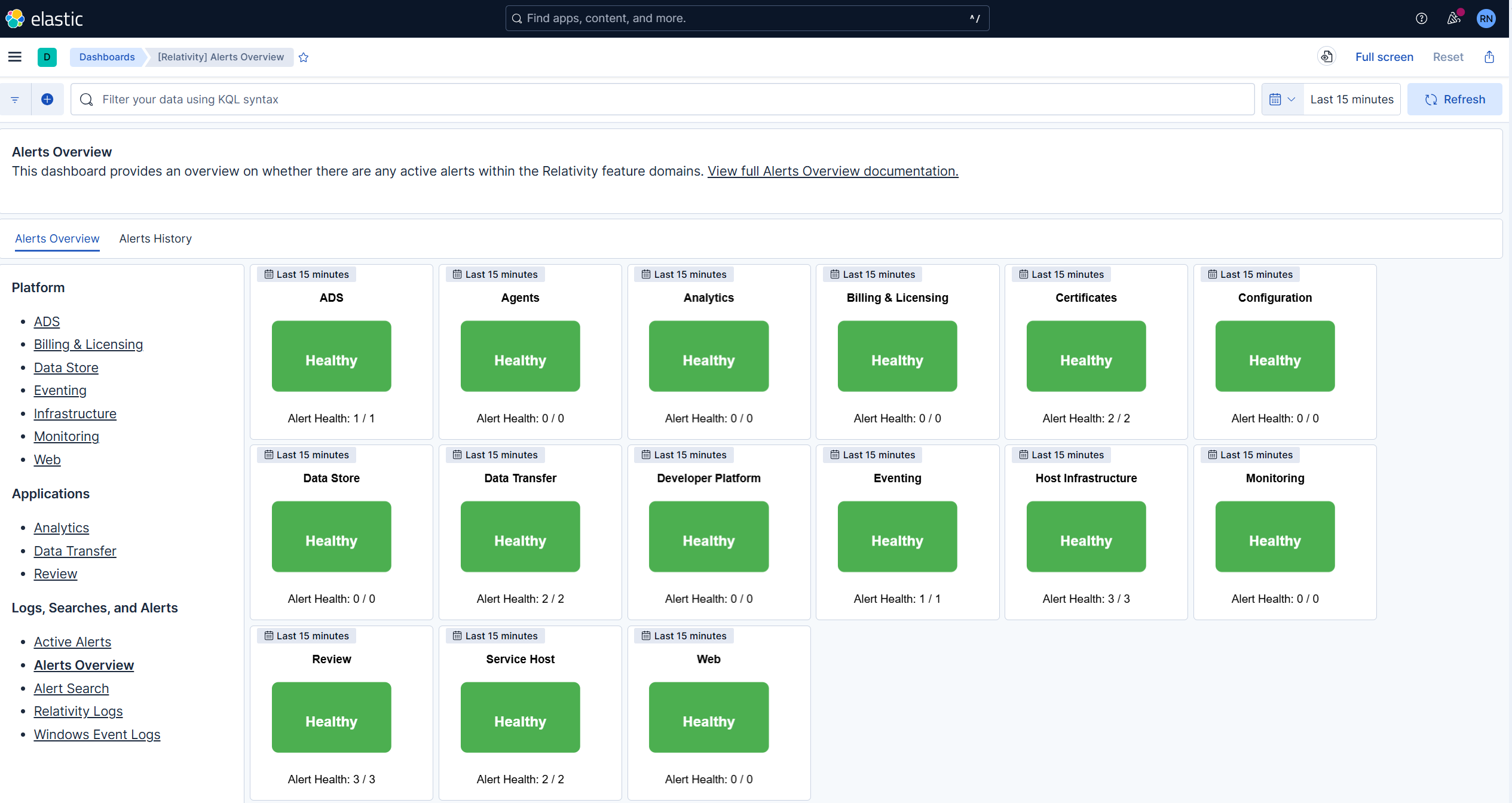Click 'Alert Health: 1 / 1' under Eventing
The image size is (1512, 803).
(x=897, y=599)
